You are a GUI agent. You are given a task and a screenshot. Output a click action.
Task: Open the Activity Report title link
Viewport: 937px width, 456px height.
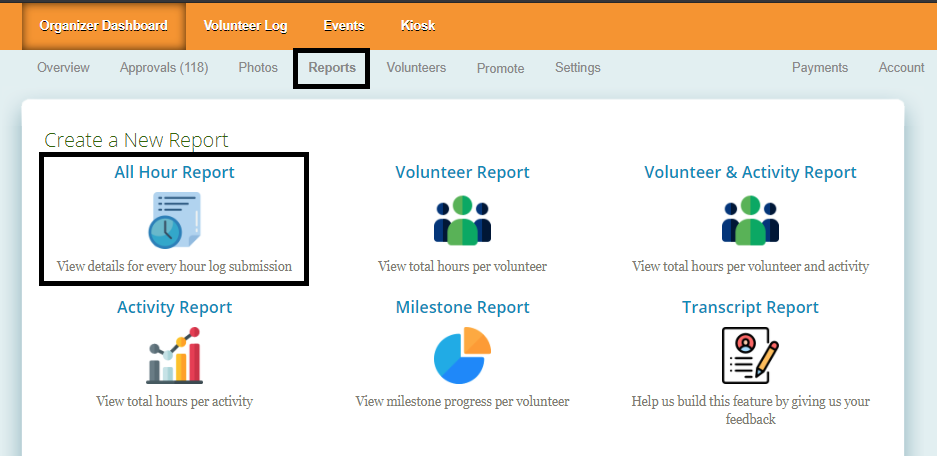pyautogui.click(x=174, y=307)
